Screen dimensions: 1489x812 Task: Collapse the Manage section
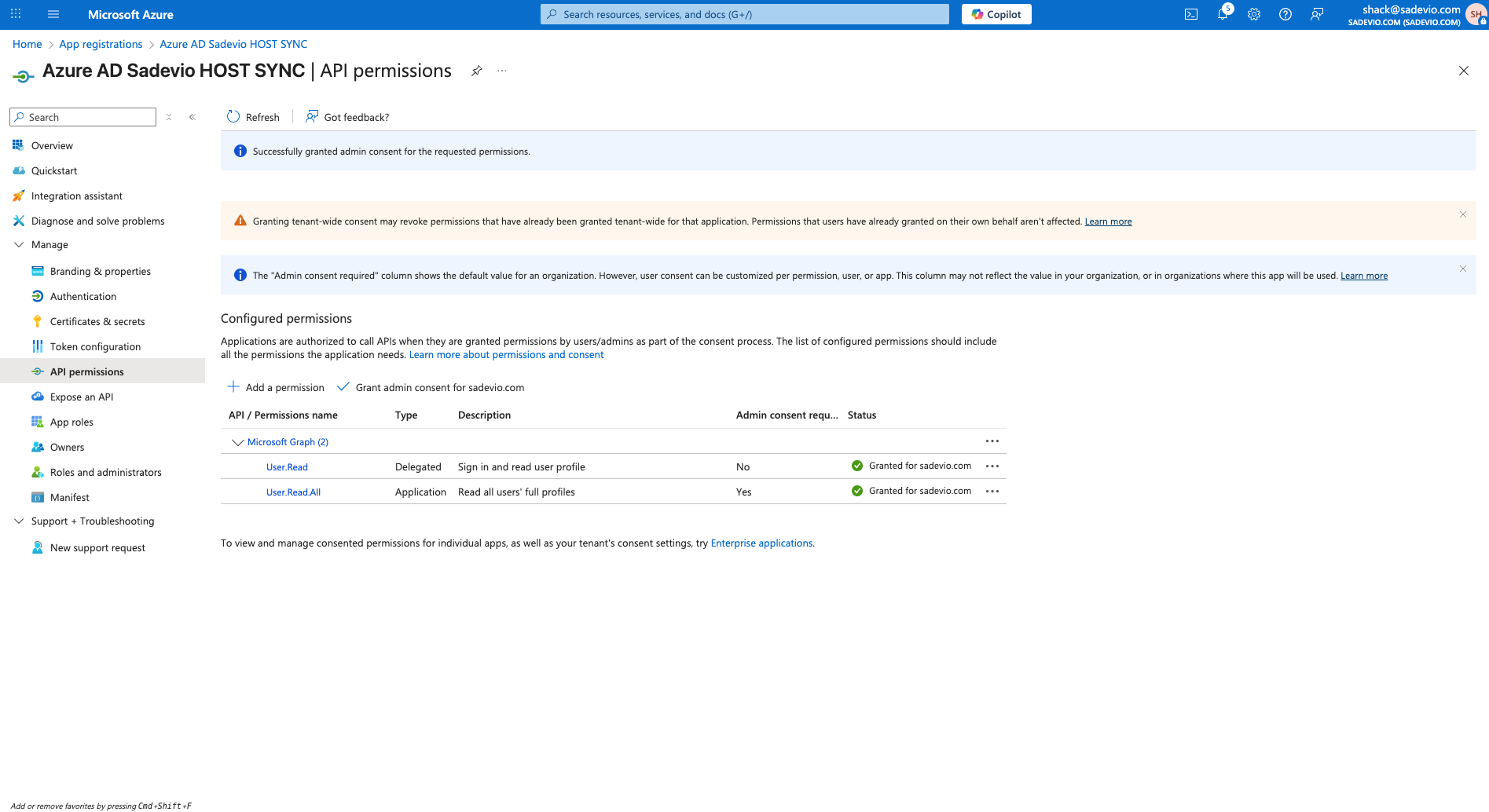click(19, 245)
